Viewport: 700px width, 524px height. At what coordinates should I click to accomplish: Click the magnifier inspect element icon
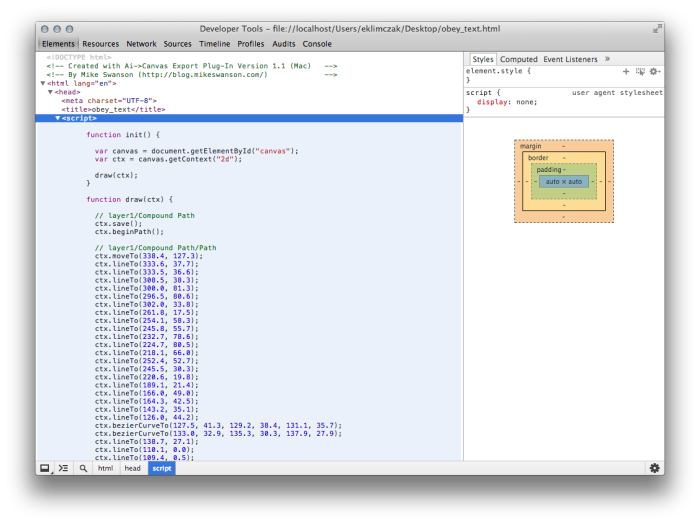pos(83,468)
